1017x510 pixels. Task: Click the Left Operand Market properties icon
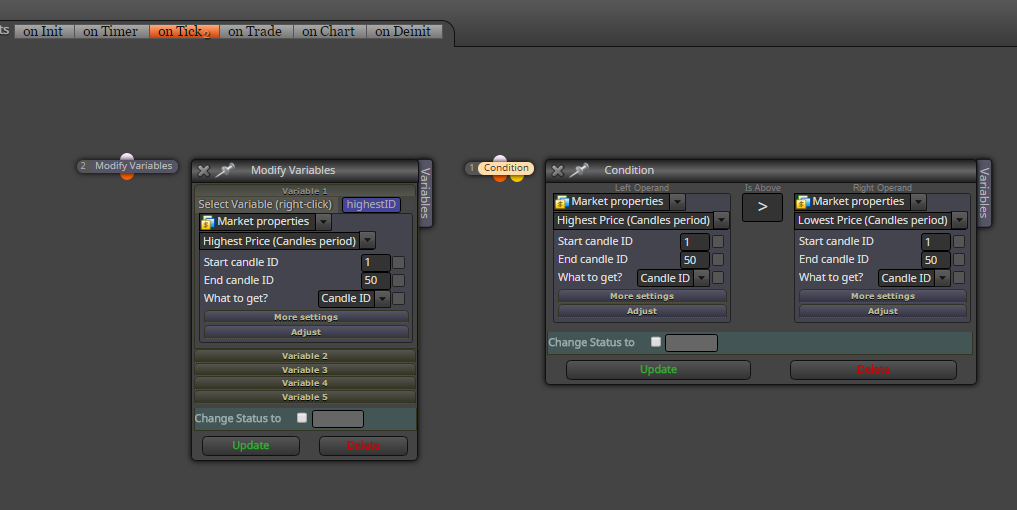[562, 202]
